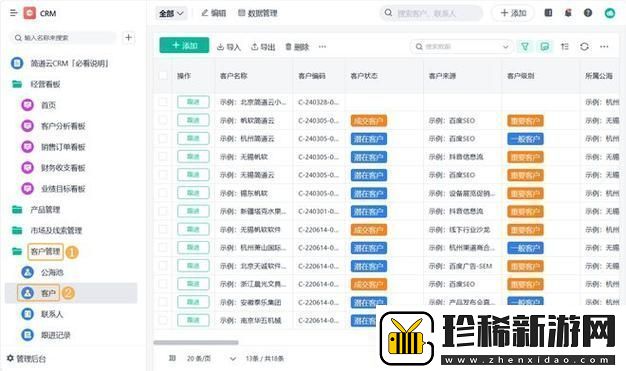This screenshot has width=626, height=371.
Task: Open the 20条/页 page size dropdown
Action: point(211,359)
